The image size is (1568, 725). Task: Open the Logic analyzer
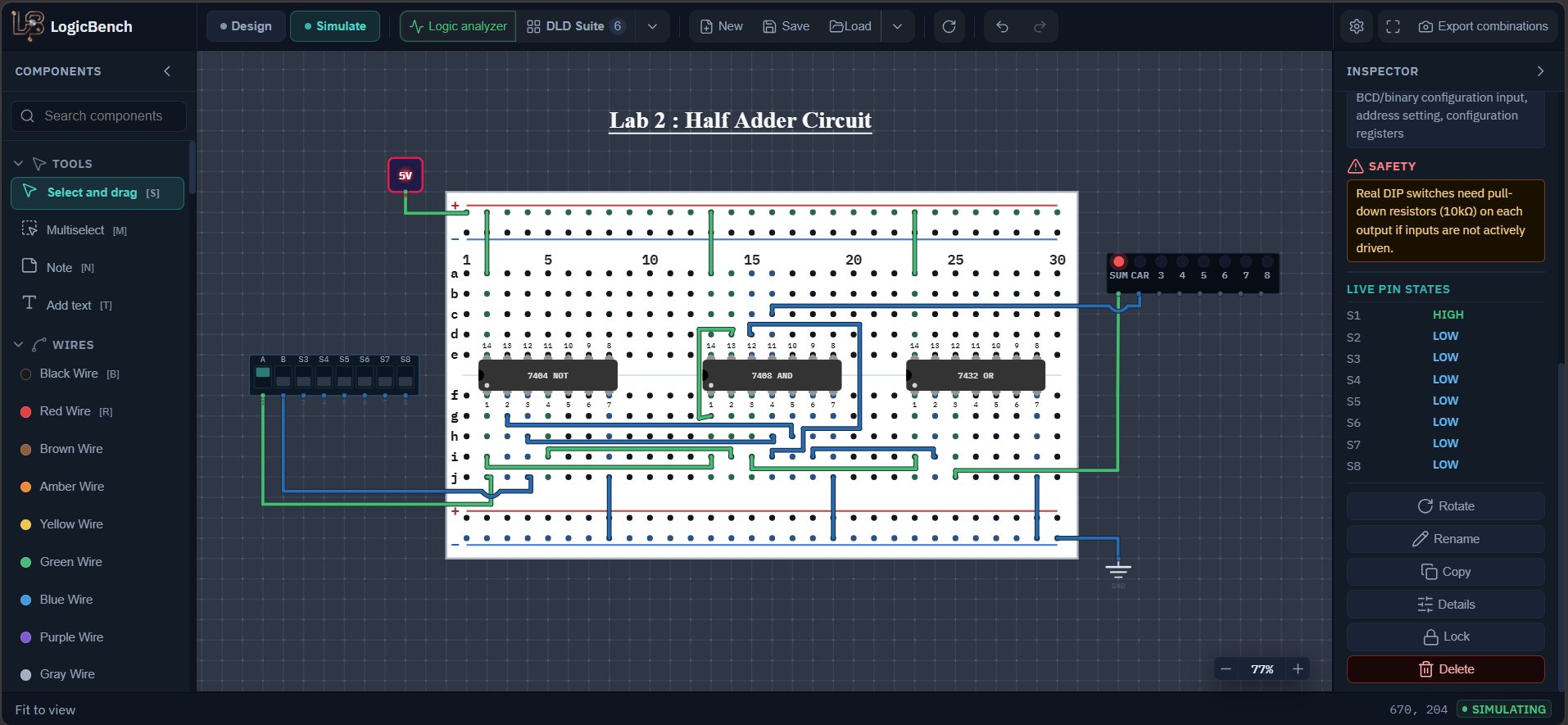[458, 26]
